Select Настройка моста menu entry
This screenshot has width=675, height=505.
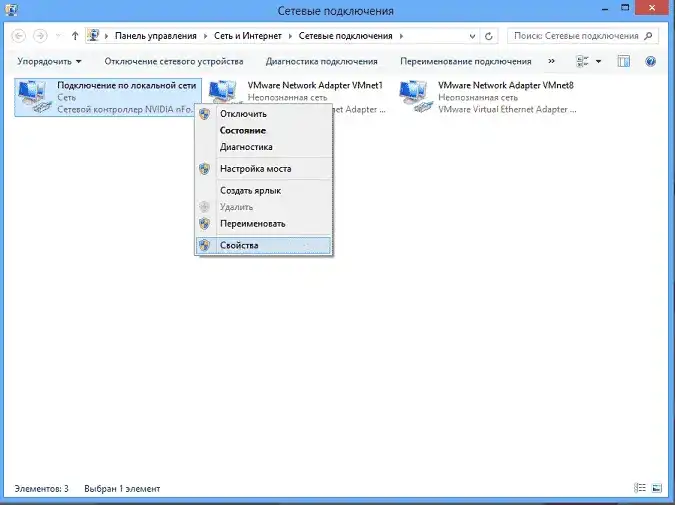click(x=263, y=169)
